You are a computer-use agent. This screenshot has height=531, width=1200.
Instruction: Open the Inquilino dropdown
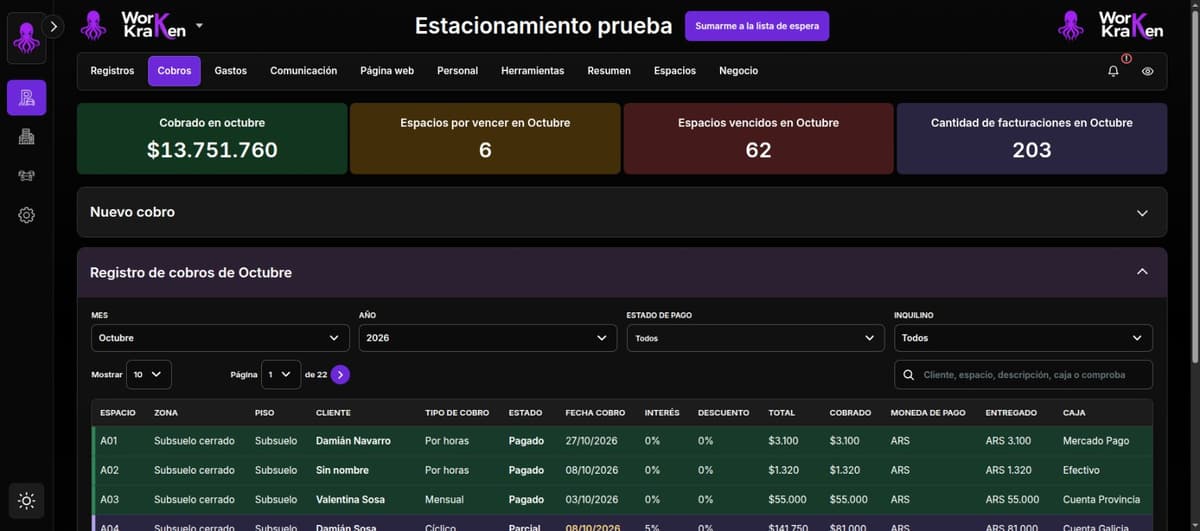point(1023,338)
